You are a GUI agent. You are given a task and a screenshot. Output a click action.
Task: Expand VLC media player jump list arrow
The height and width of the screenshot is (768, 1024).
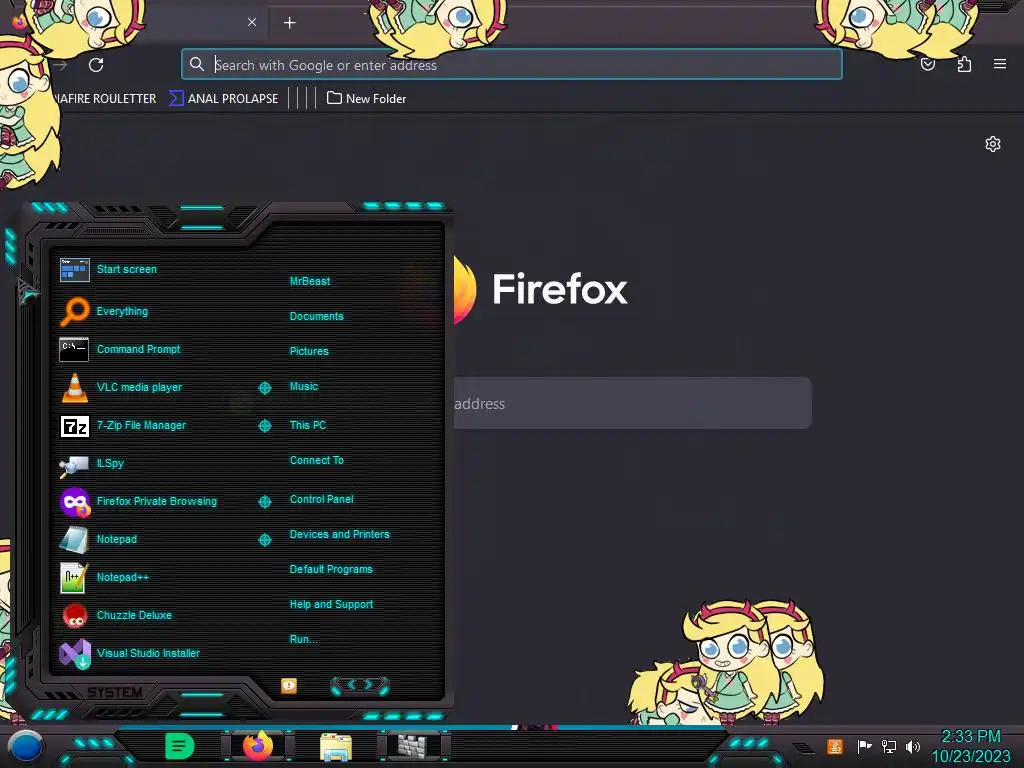tap(264, 388)
